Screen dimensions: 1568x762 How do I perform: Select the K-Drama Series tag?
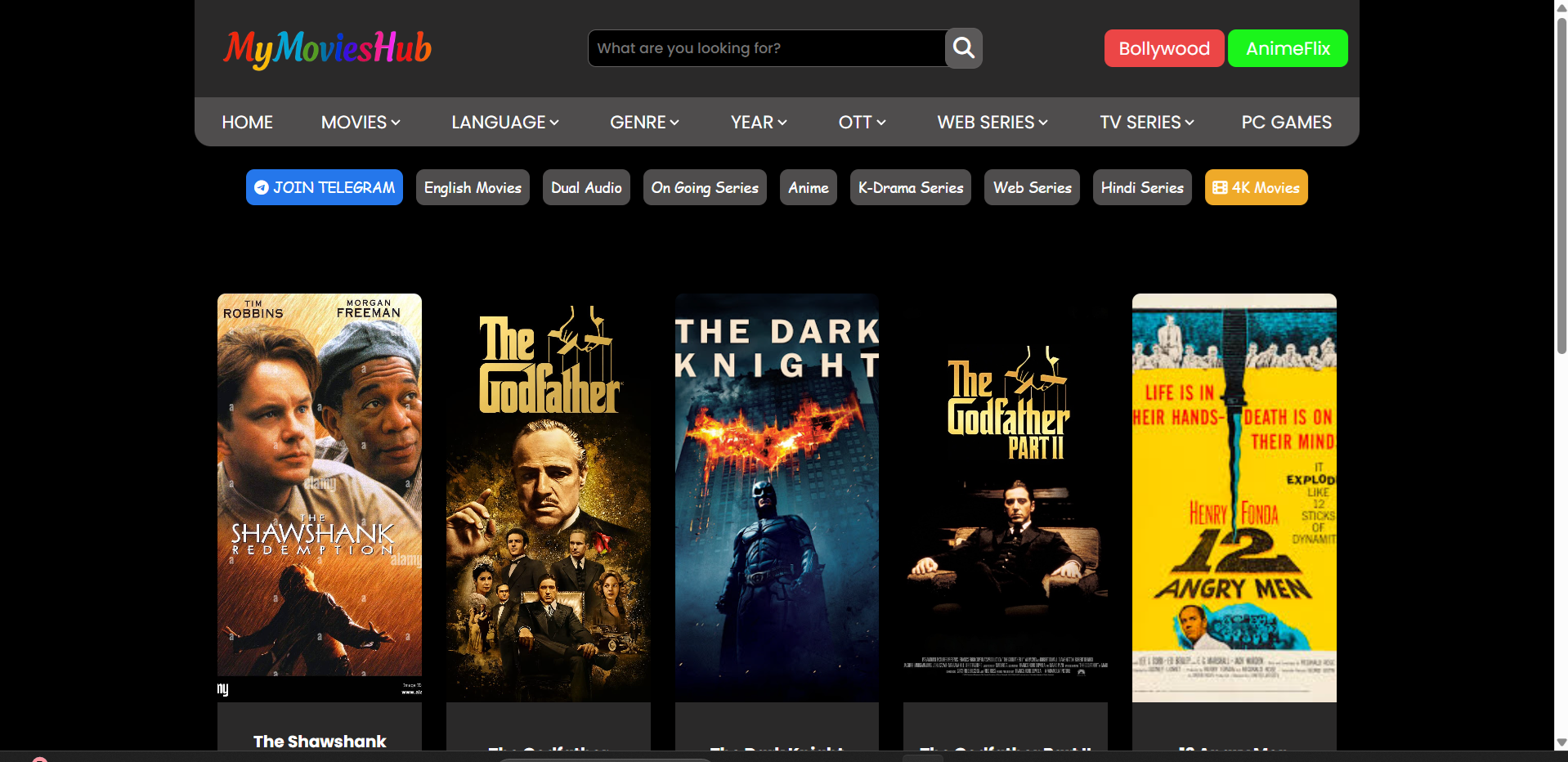tap(911, 187)
